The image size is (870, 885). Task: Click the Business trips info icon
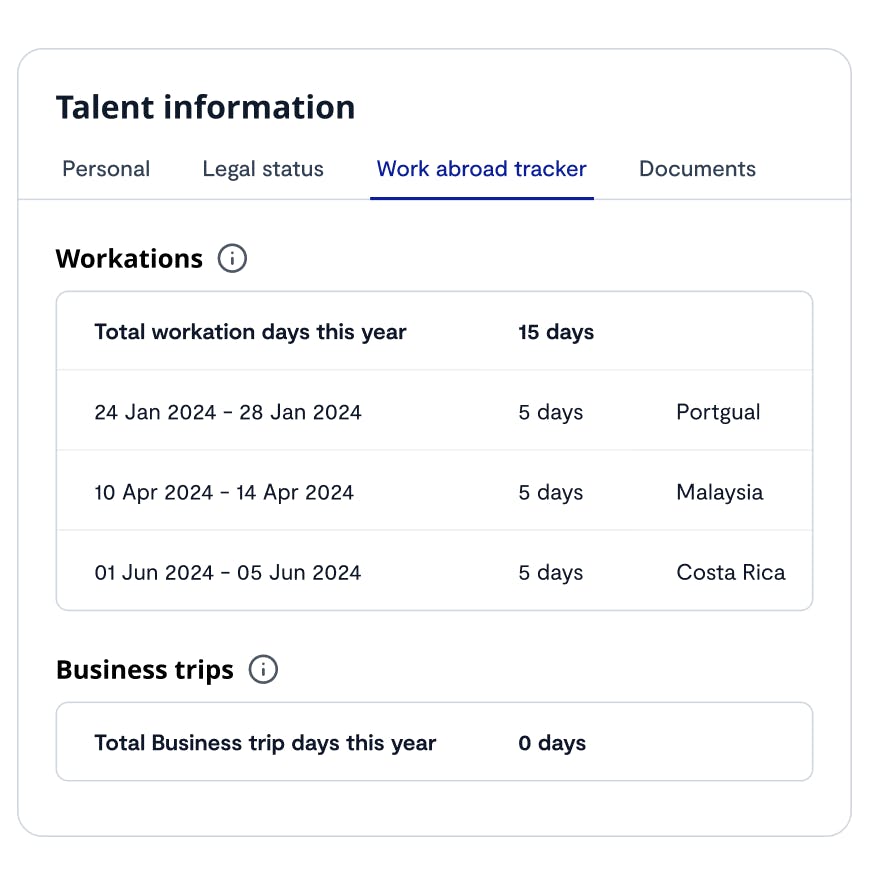263,670
